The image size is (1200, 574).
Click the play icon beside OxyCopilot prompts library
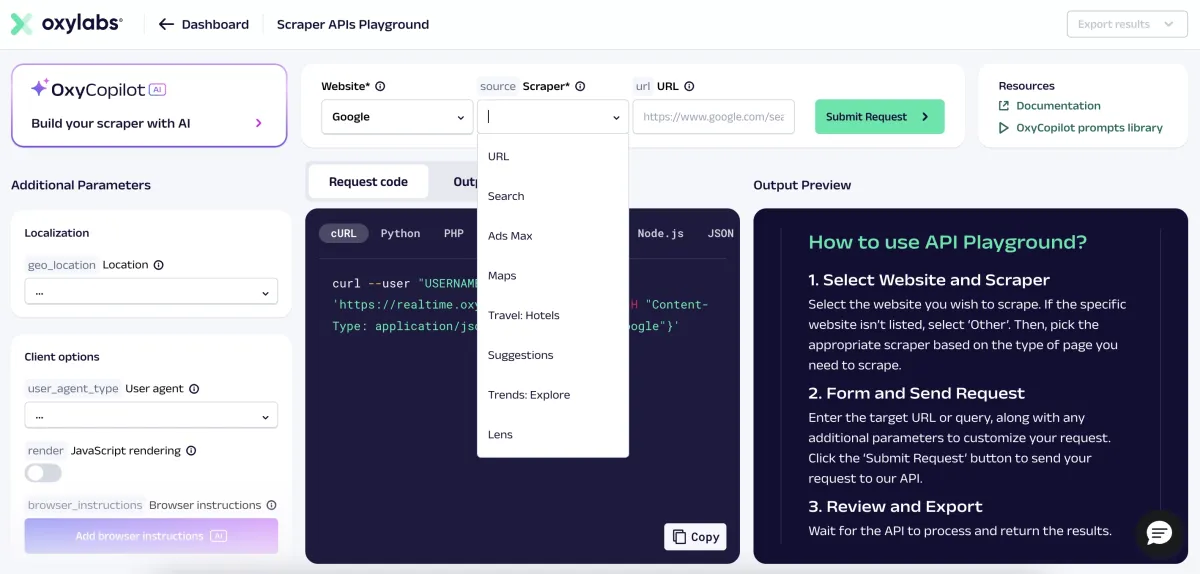click(1004, 128)
